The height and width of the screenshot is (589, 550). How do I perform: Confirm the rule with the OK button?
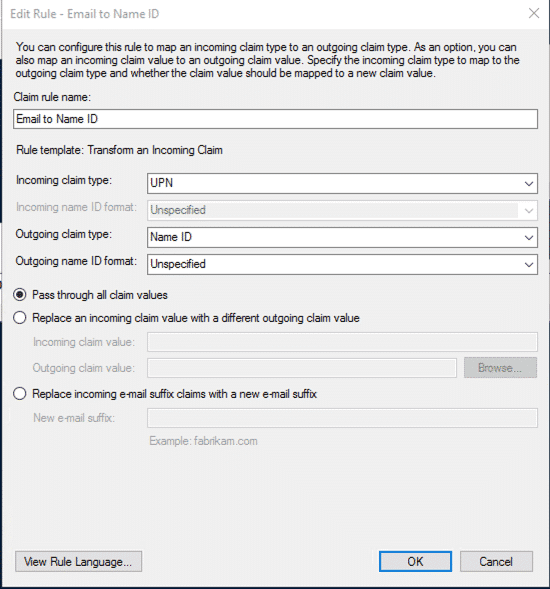point(415,562)
